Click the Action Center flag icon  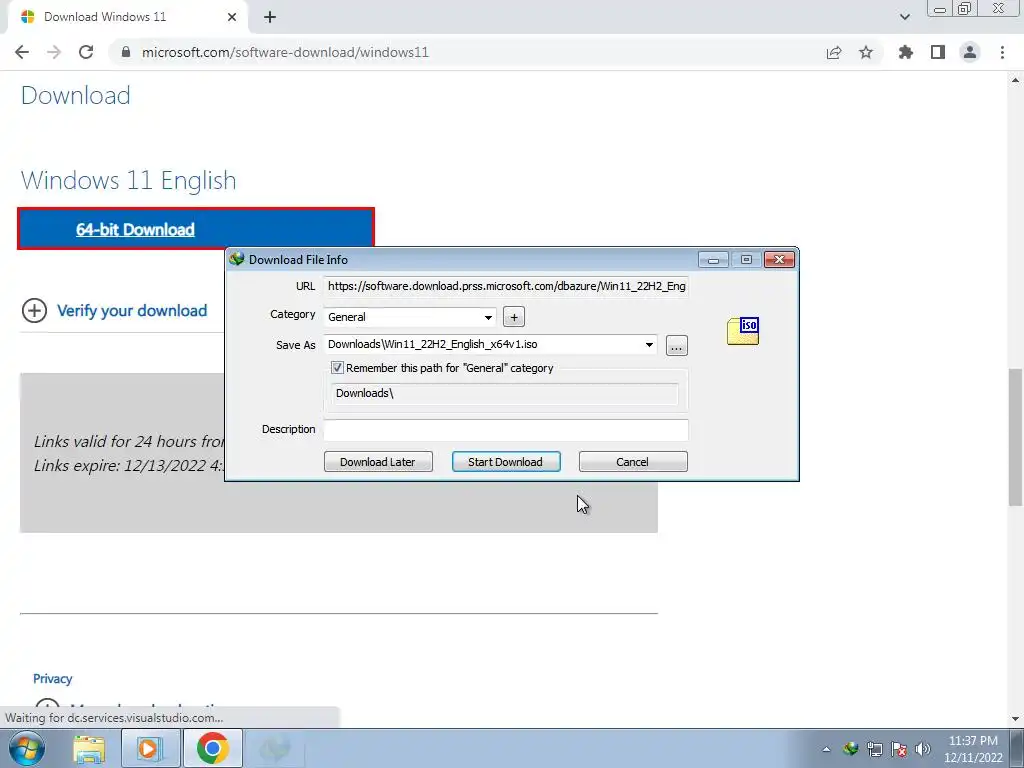pyautogui.click(x=899, y=749)
